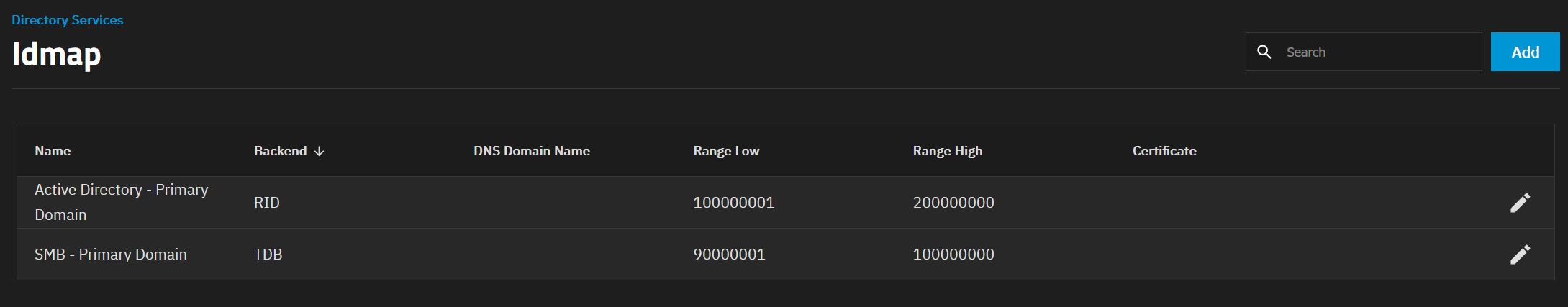Focus the Search input field
Screen dimensions: 1568x307
[x=1378, y=52]
